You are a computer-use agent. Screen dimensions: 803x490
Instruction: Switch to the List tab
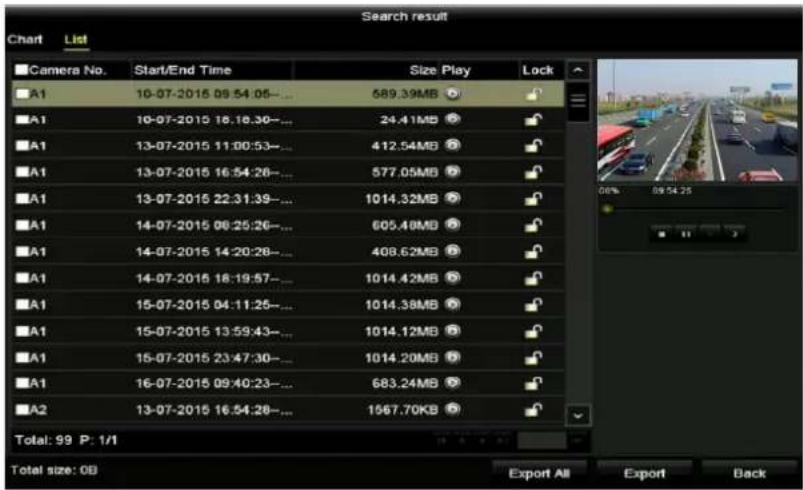(76, 39)
